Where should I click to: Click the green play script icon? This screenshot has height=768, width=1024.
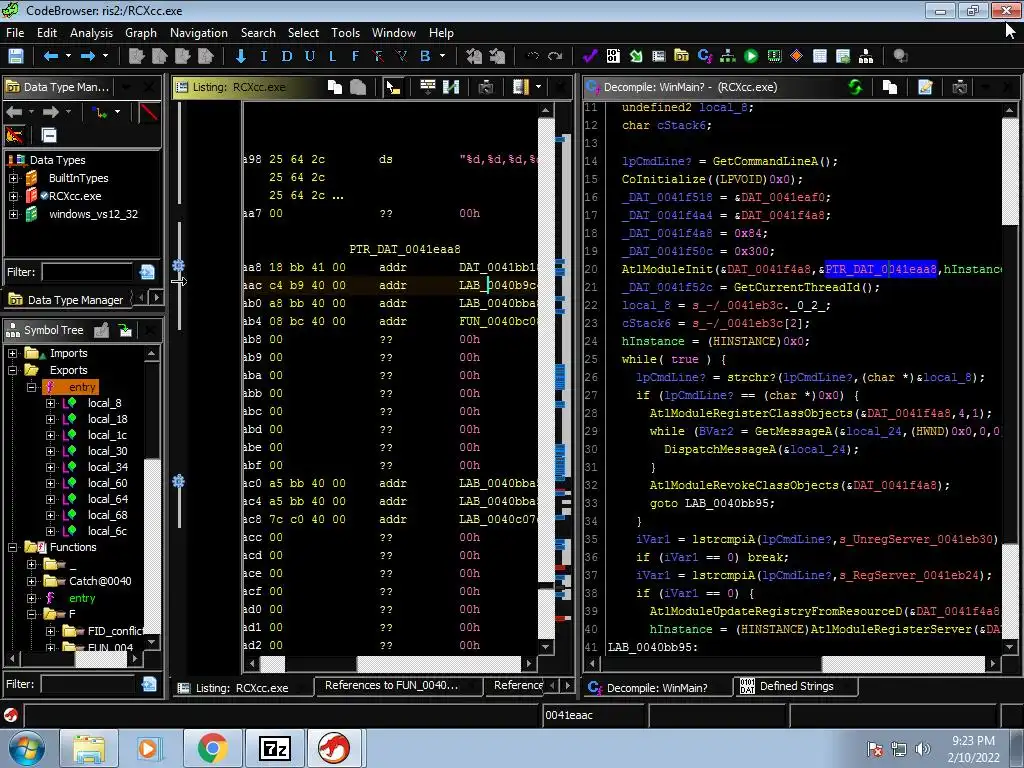point(751,56)
